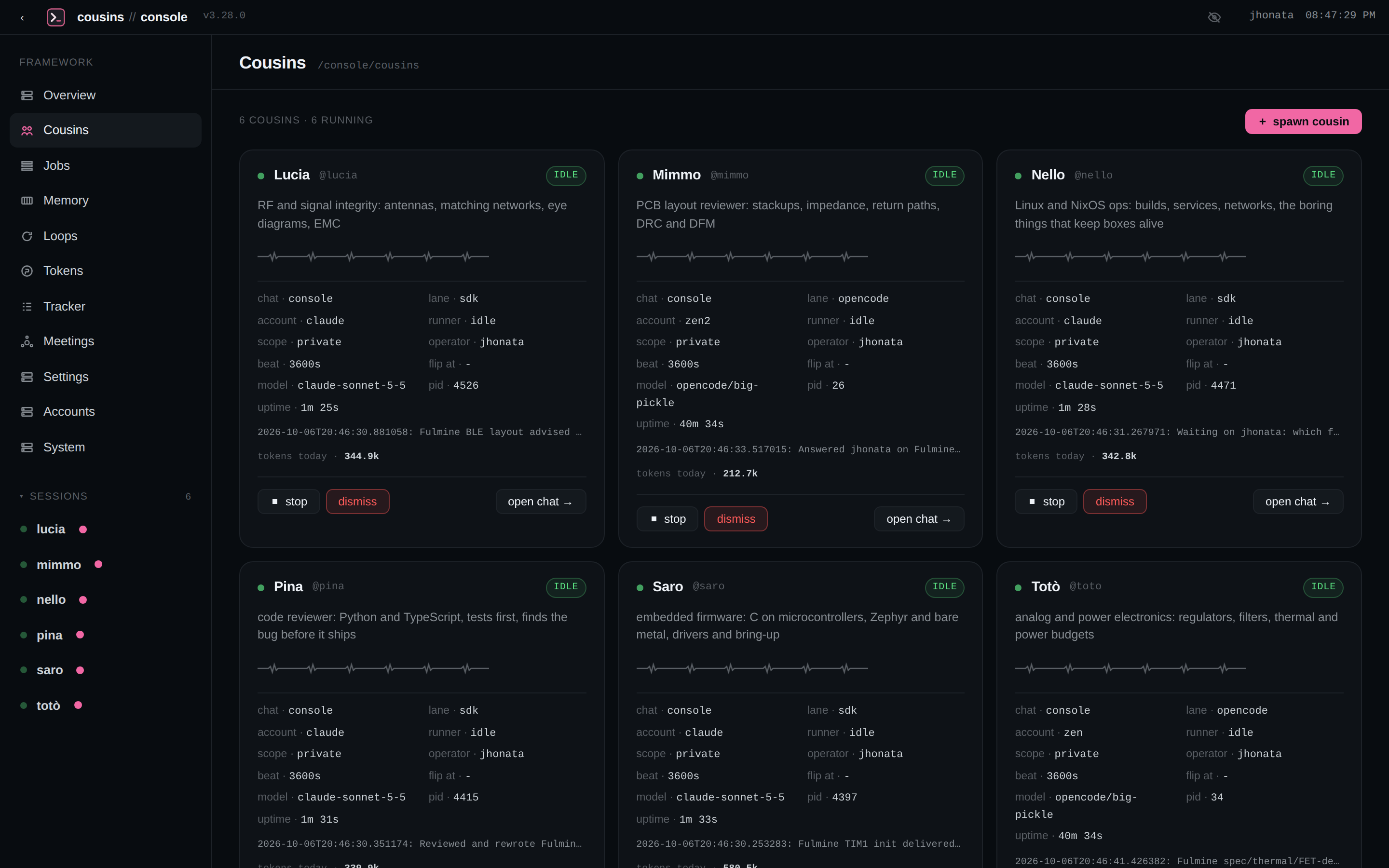Open the Overview page from the sidebar
This screenshot has height=868, width=1389.
coord(106,95)
